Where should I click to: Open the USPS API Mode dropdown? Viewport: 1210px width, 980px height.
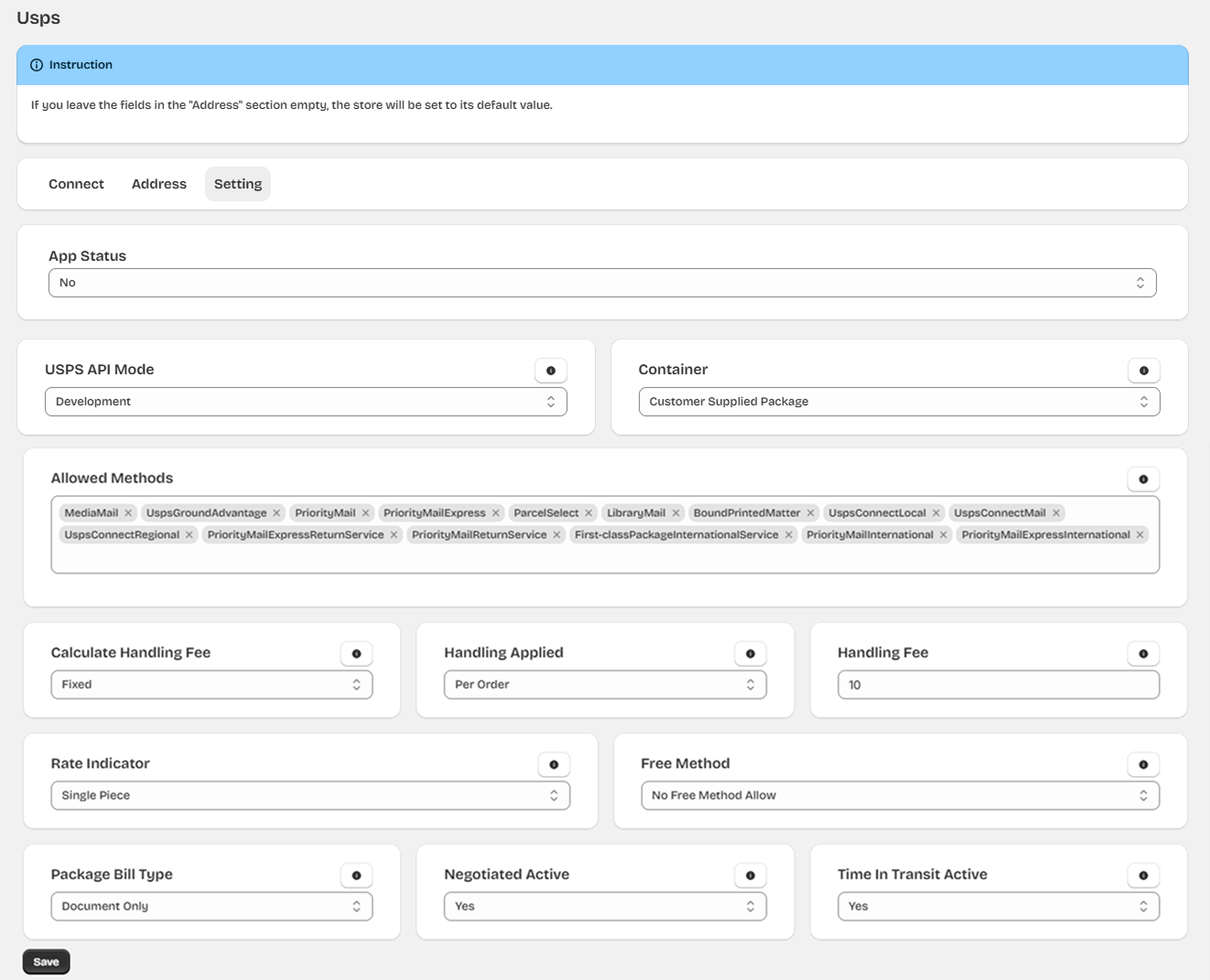point(306,402)
